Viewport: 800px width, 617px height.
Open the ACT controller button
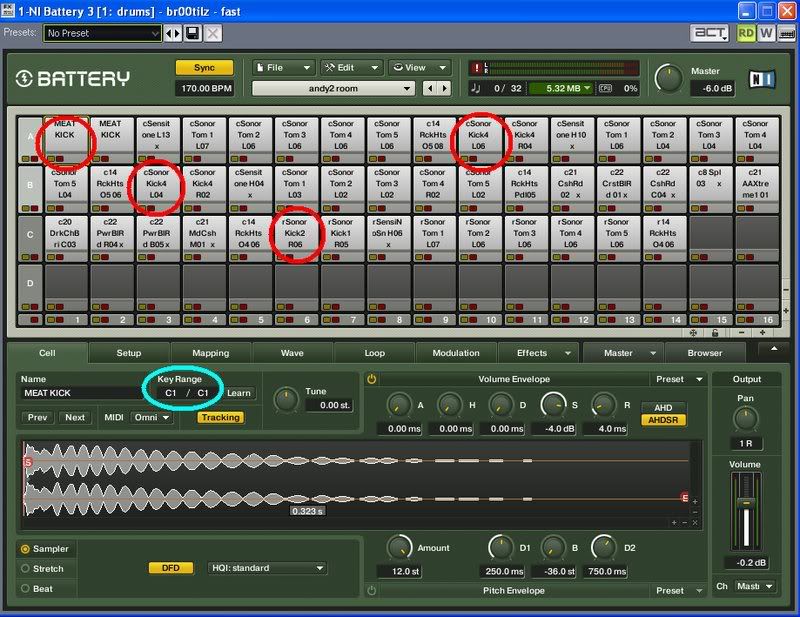[x=710, y=33]
